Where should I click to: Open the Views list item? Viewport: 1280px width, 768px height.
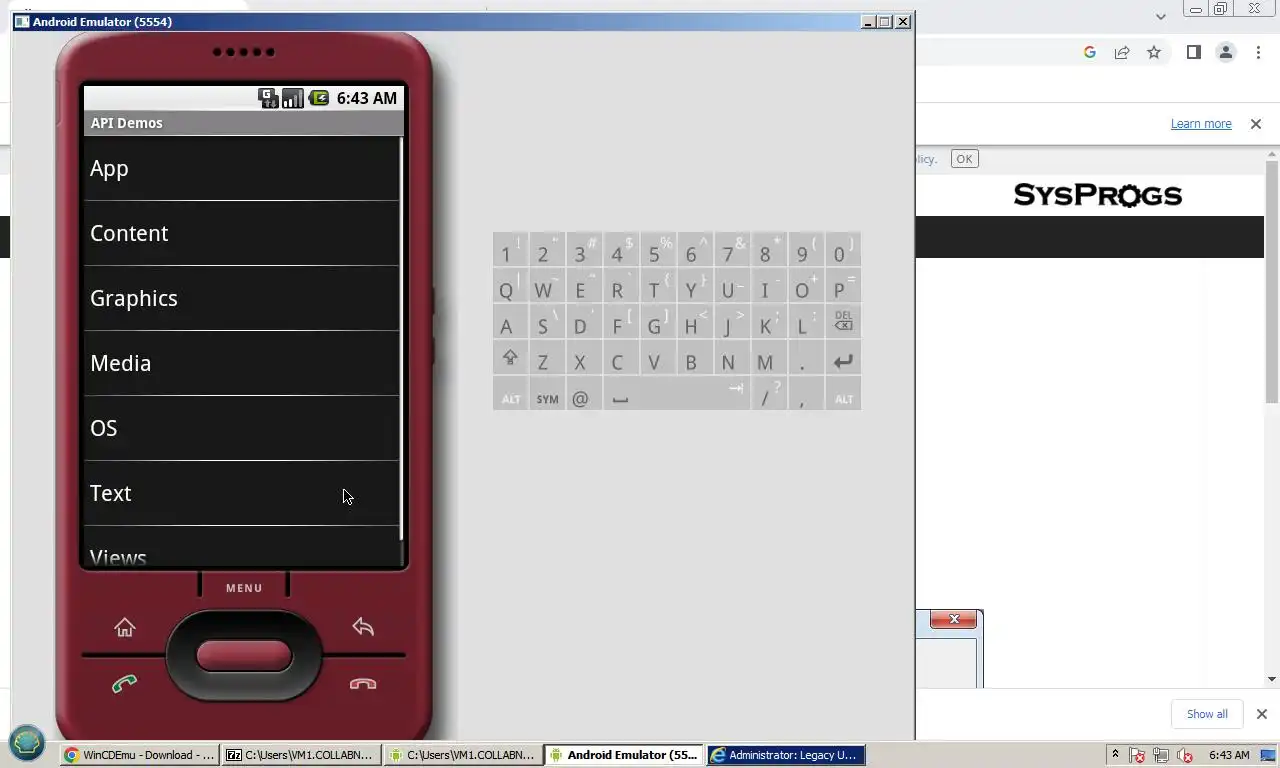pyautogui.click(x=241, y=547)
